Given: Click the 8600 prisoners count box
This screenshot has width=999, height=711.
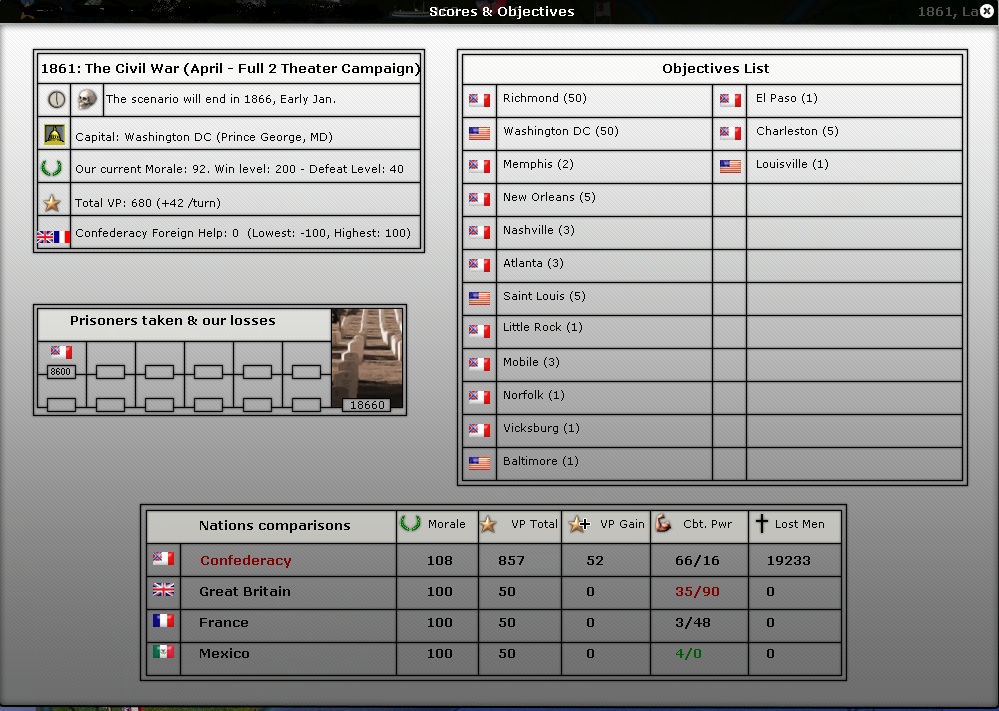Looking at the screenshot, I should click(61, 372).
